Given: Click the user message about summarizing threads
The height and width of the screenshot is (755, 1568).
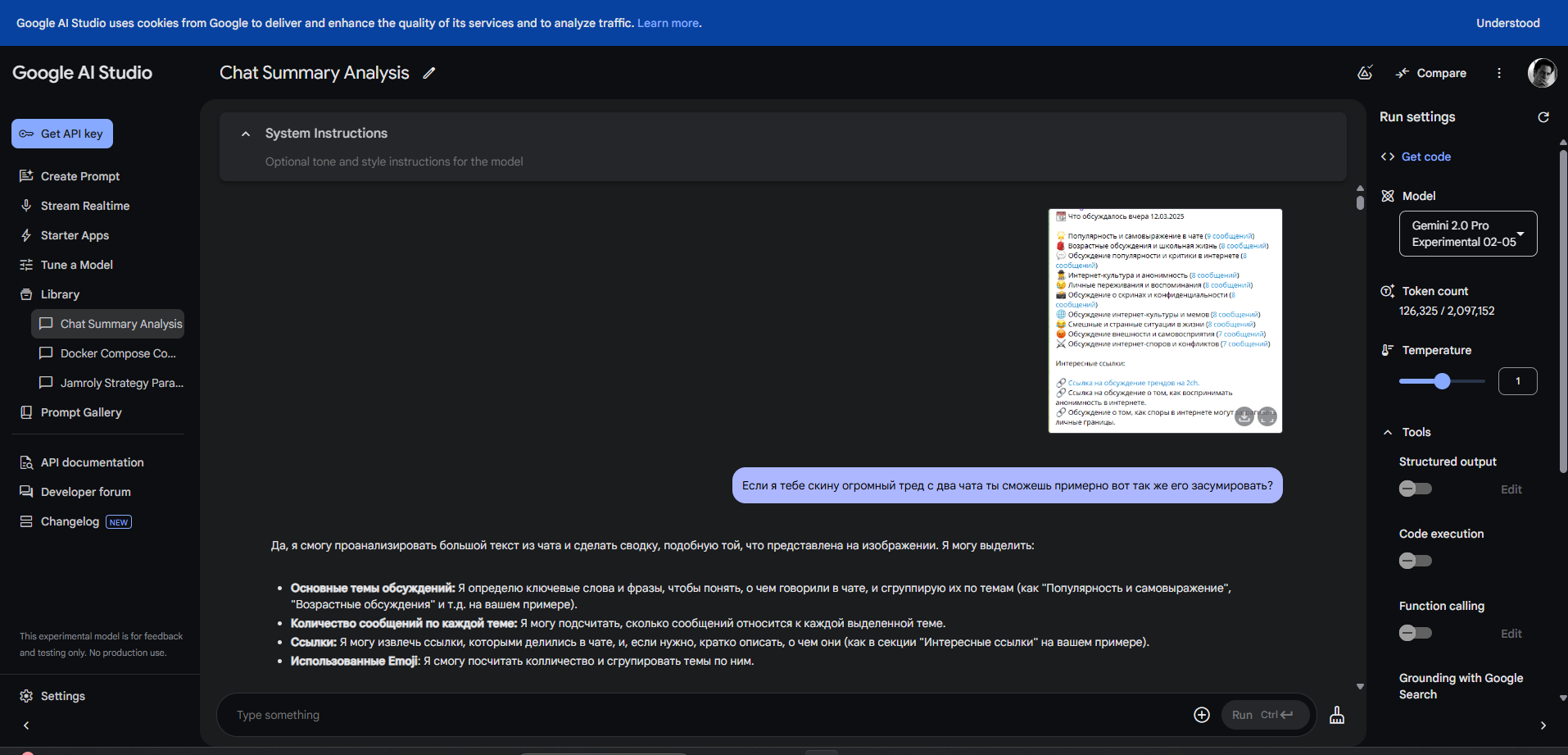Looking at the screenshot, I should coord(1008,485).
